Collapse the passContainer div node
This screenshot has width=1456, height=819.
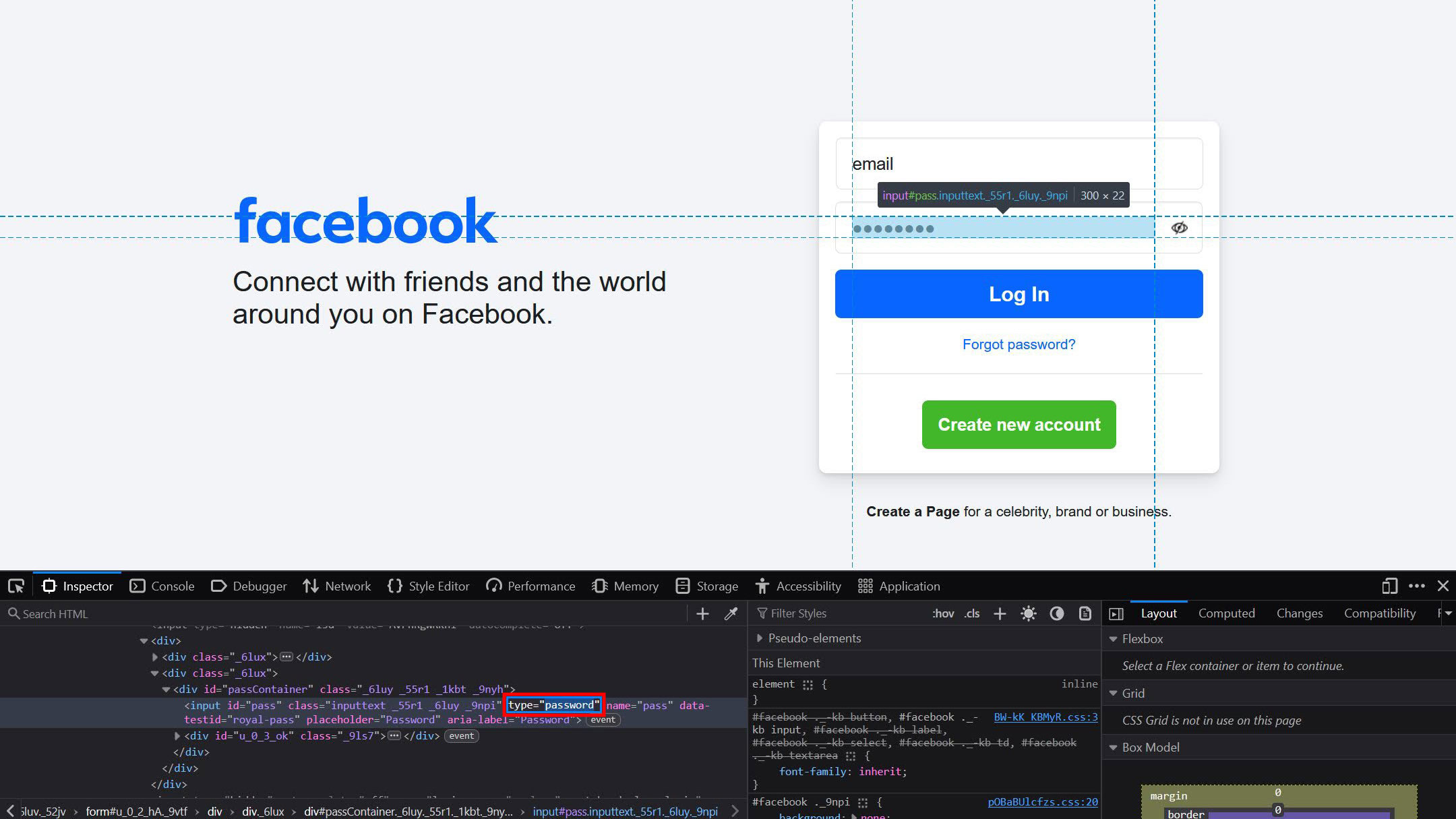coord(166,690)
